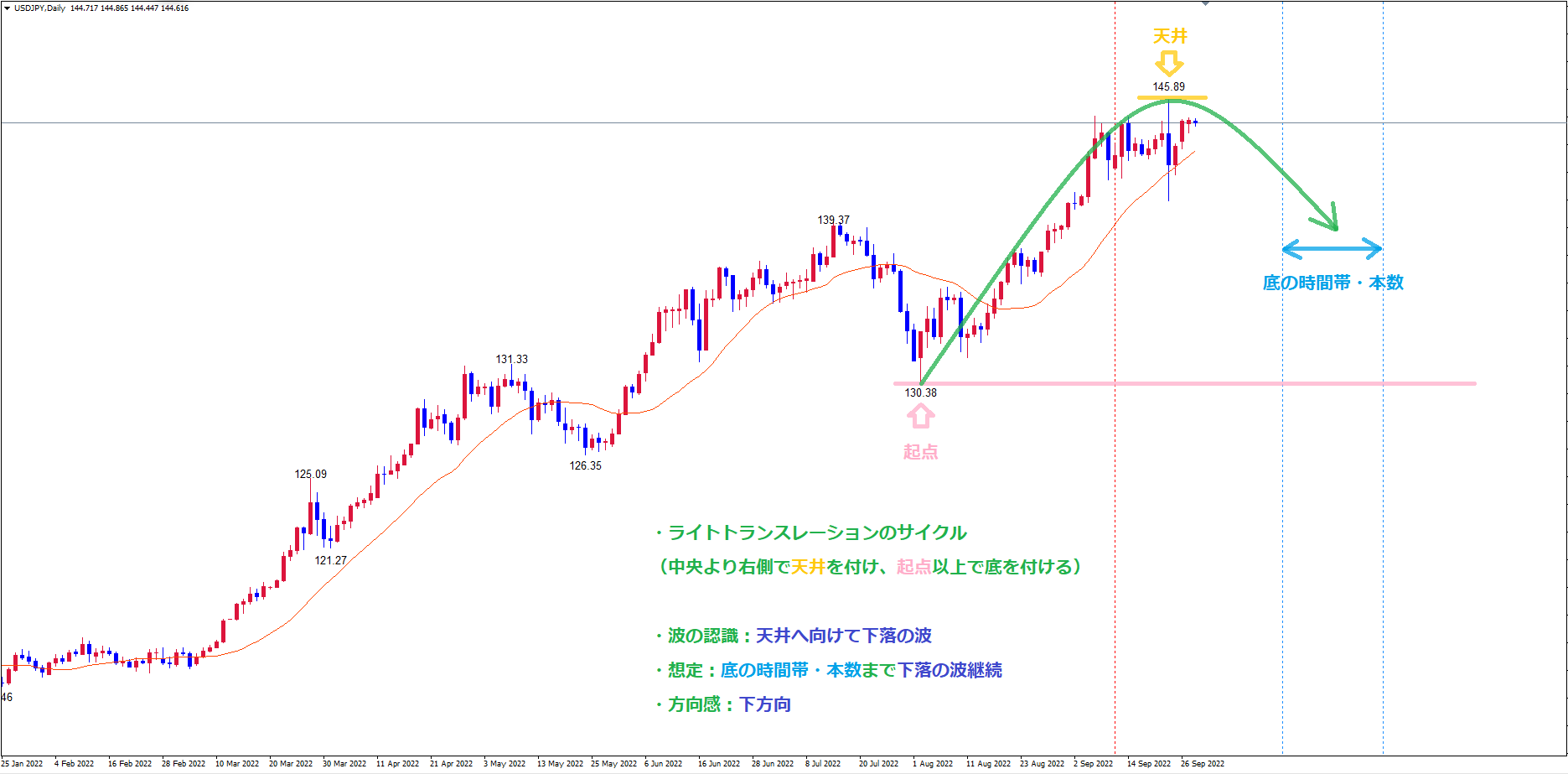
Task: Select the pink 起点 text label
Action: (x=920, y=452)
